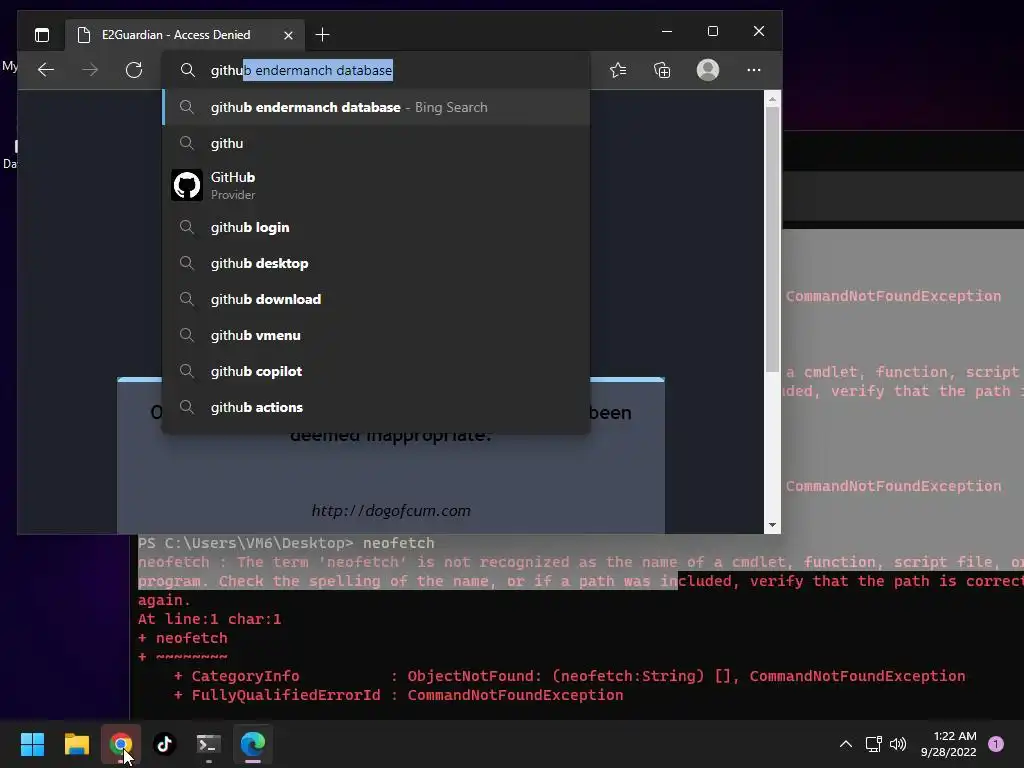Viewport: 1024px width, 768px height.
Task: Click the Edge page scrollbar up arrow
Action: tap(773, 100)
